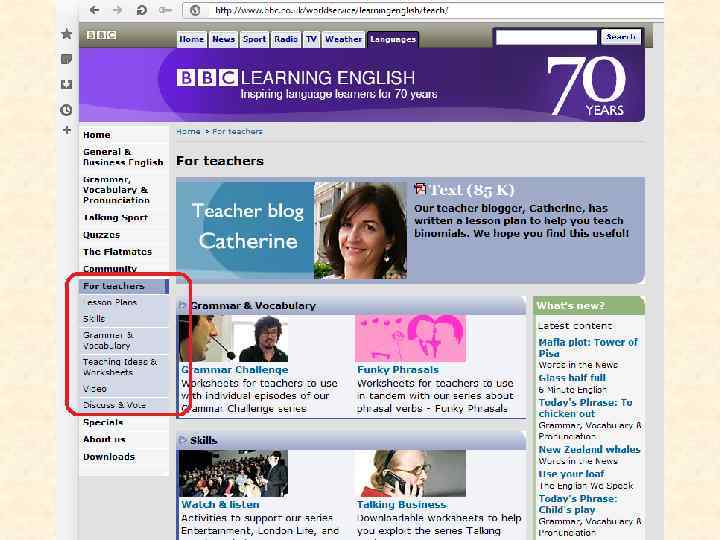Open the Sport tab
720x540 pixels.
coord(254,39)
